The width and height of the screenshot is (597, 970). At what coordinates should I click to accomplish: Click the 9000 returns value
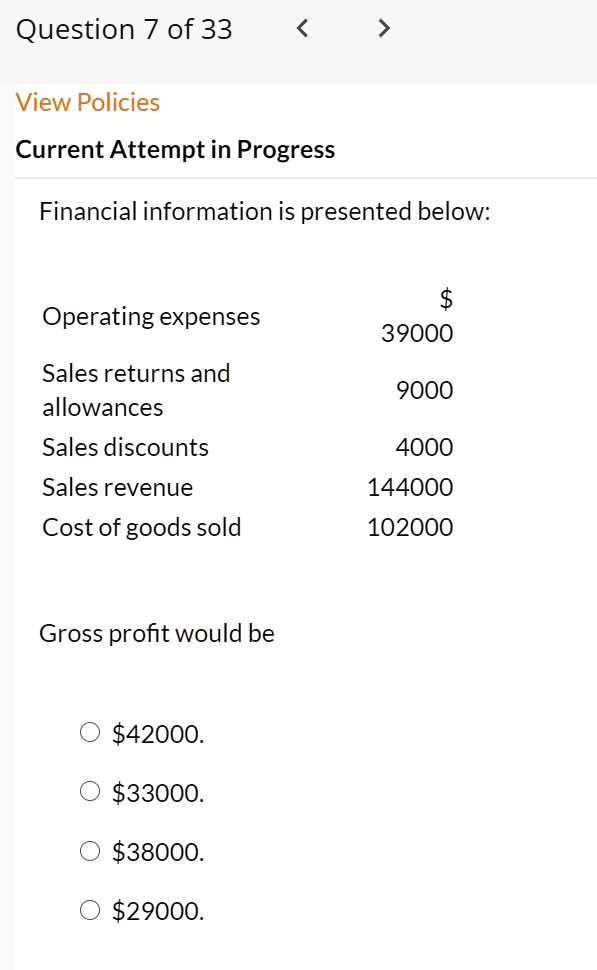pos(424,390)
